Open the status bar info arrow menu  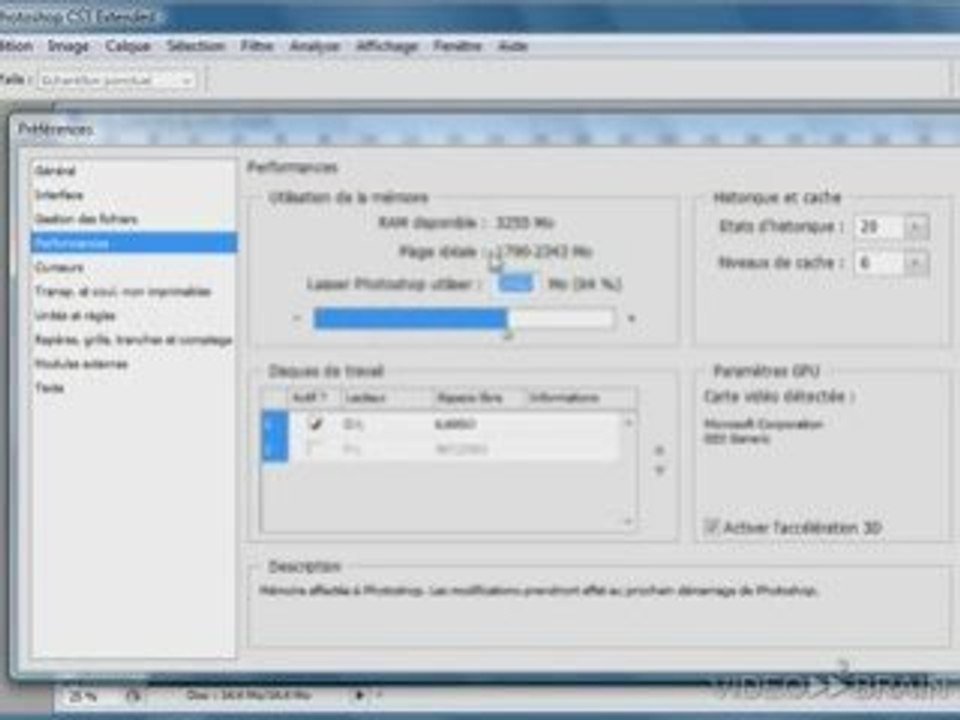pyautogui.click(x=360, y=695)
